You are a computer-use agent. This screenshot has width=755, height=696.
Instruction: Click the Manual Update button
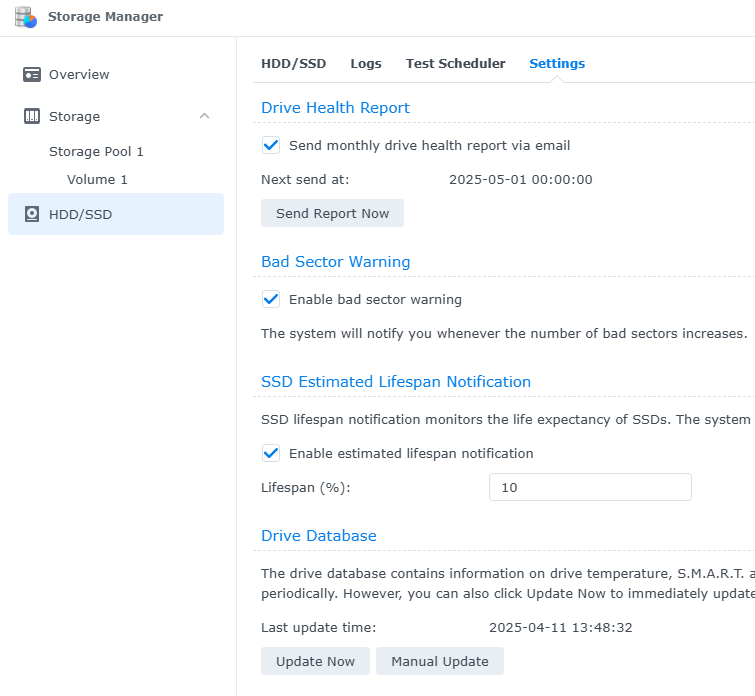(440, 661)
